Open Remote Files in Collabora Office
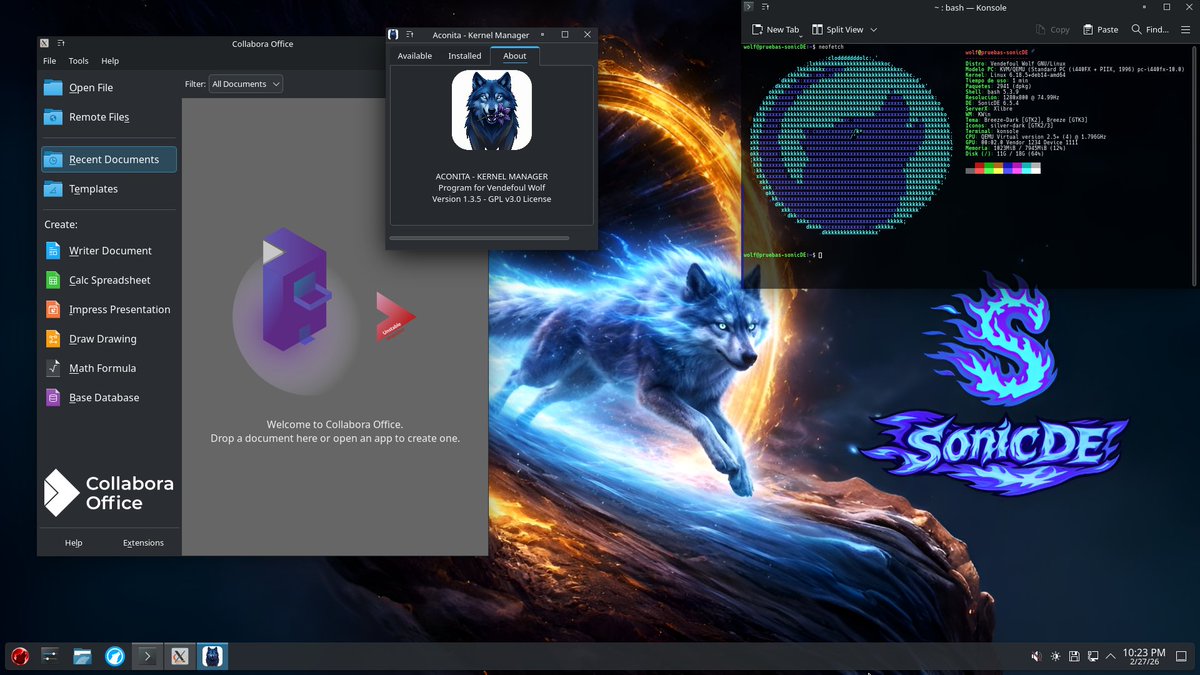The image size is (1200, 675). coord(109,117)
